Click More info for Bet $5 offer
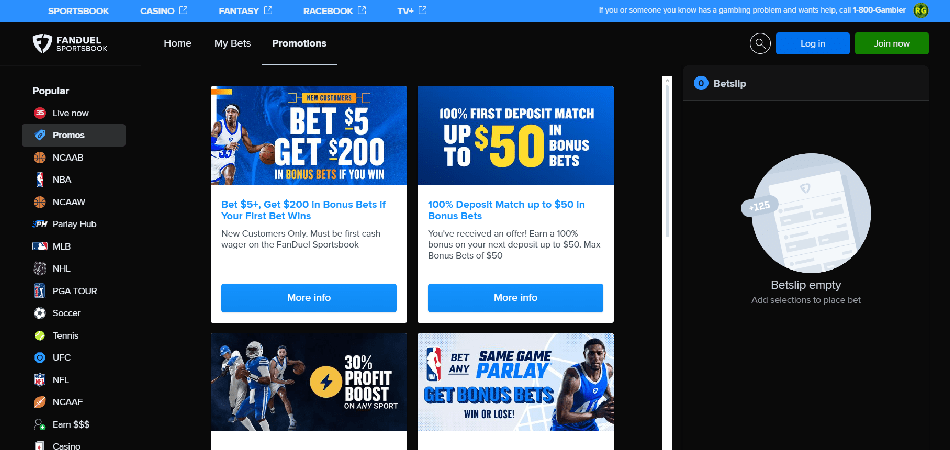Screen dimensions: 950x450 [309, 298]
